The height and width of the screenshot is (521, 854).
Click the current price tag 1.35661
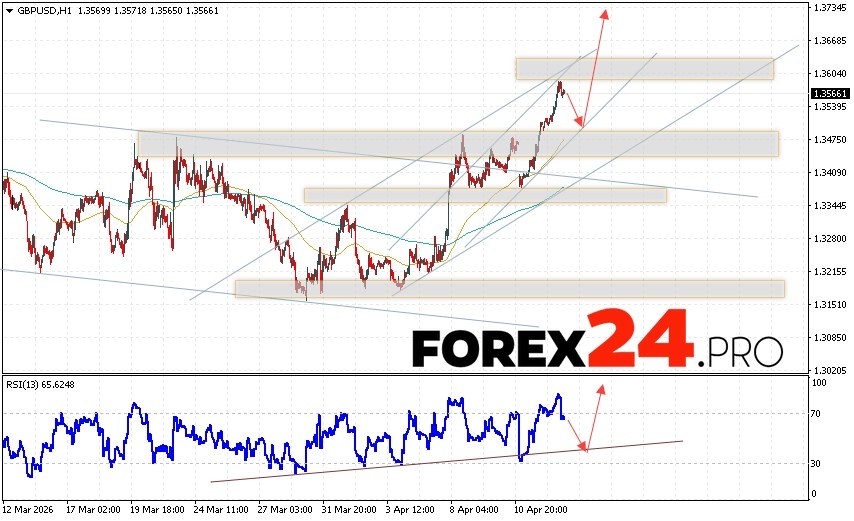pos(829,93)
